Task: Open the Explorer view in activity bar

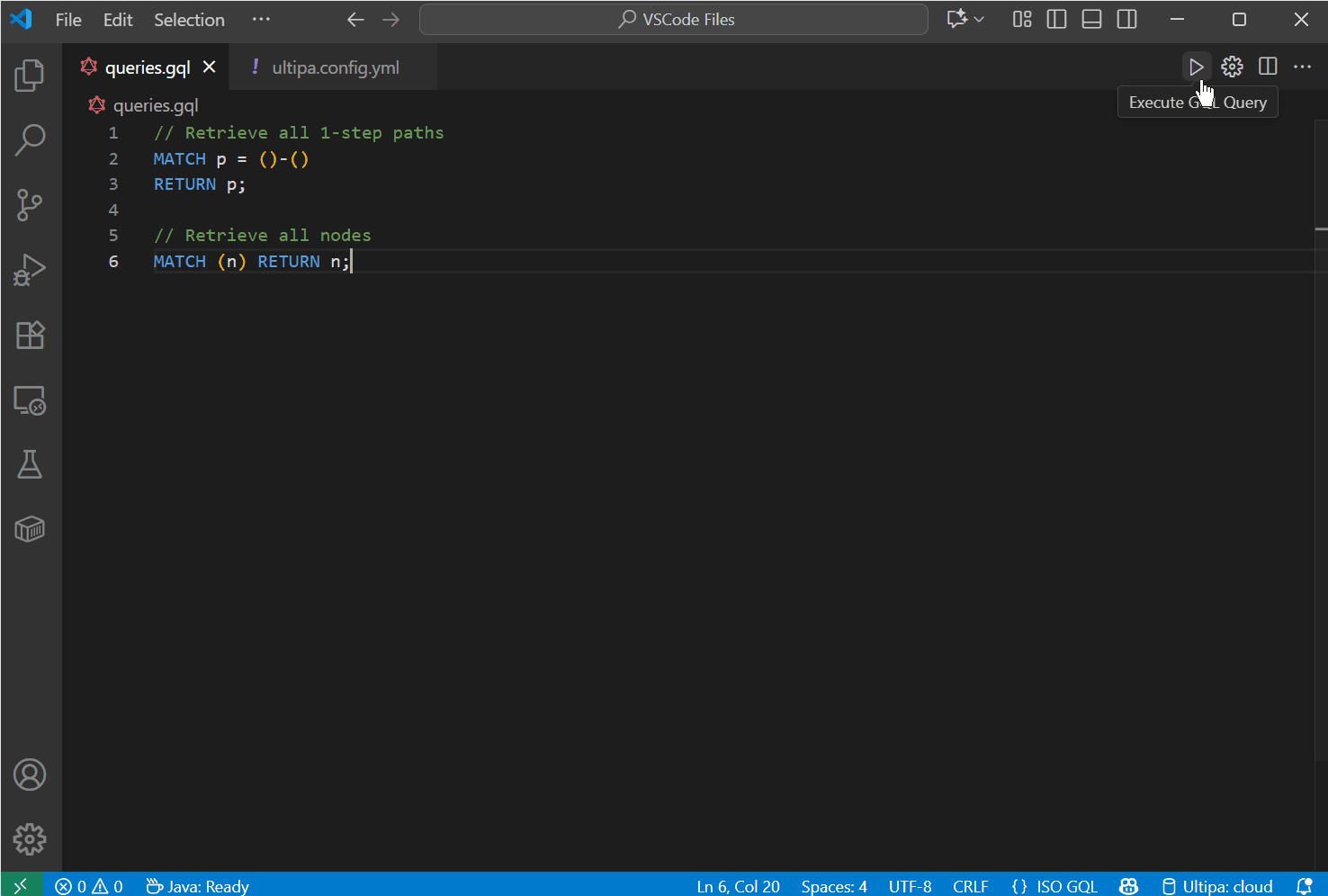Action: point(30,76)
